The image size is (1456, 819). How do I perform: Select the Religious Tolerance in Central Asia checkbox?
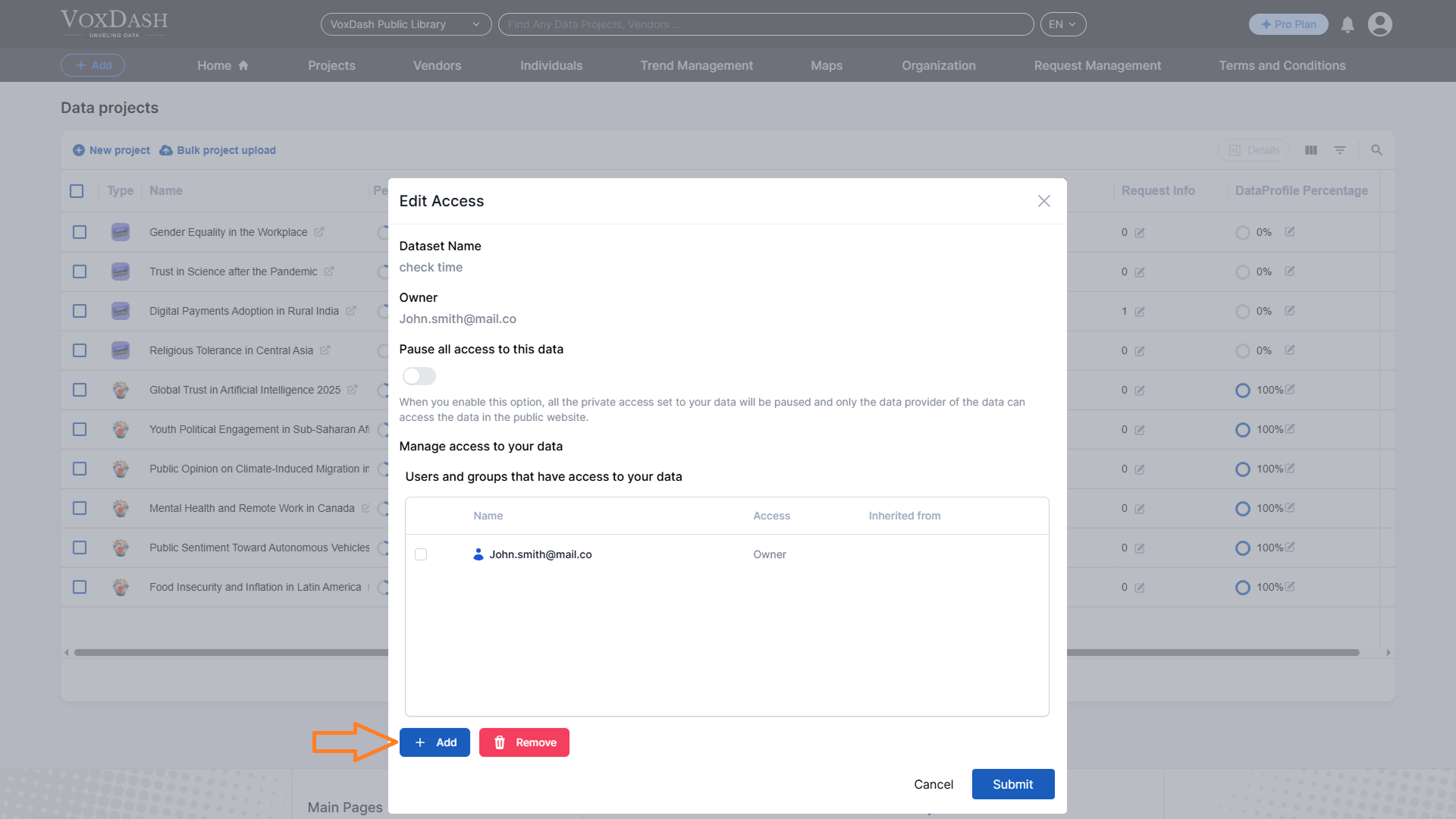tap(80, 350)
